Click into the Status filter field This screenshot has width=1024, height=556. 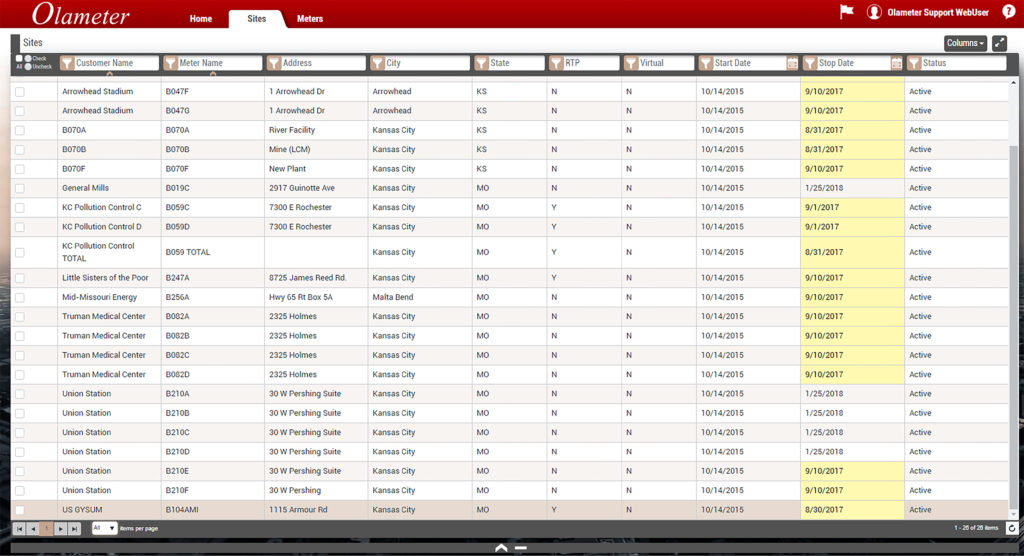963,63
